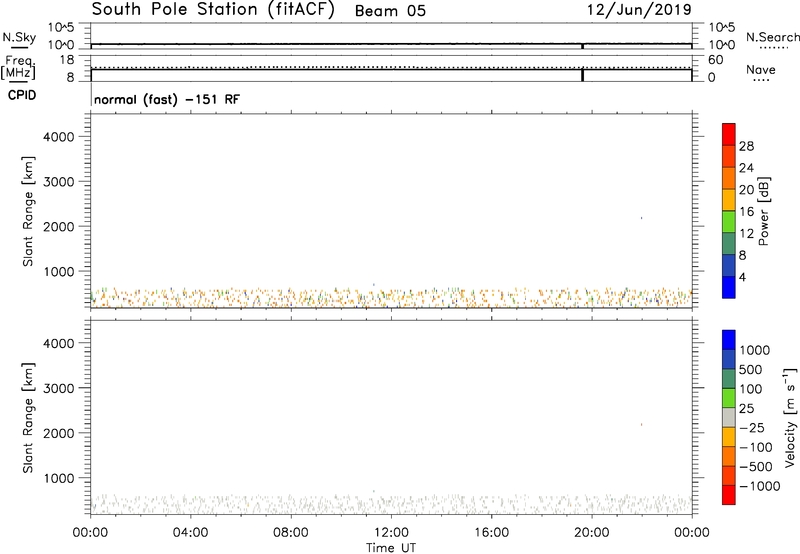Click the 'Time UT' axis title
This screenshot has height=554, width=800.
pyautogui.click(x=391, y=548)
